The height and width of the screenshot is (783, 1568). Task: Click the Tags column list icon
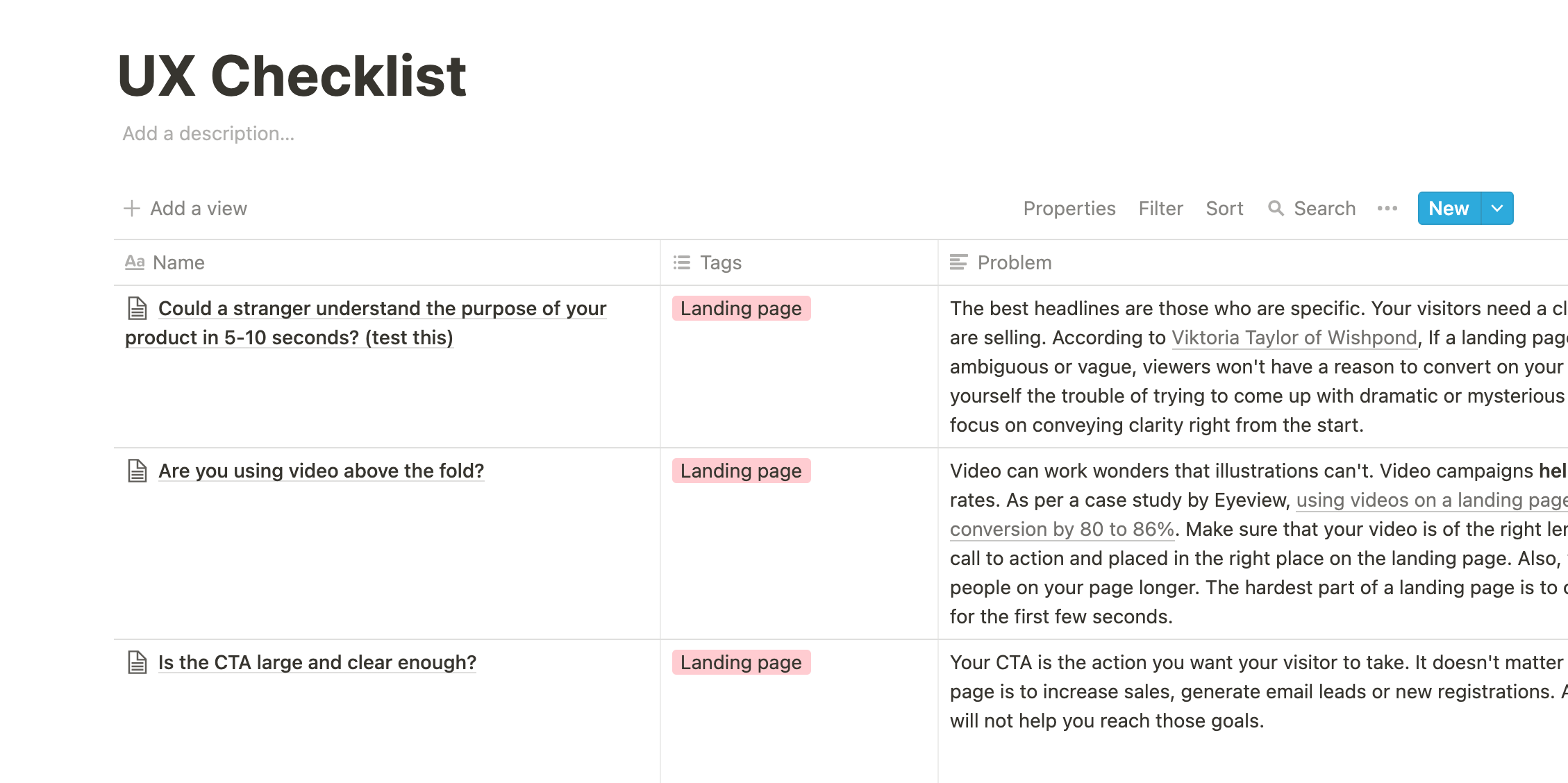click(682, 262)
